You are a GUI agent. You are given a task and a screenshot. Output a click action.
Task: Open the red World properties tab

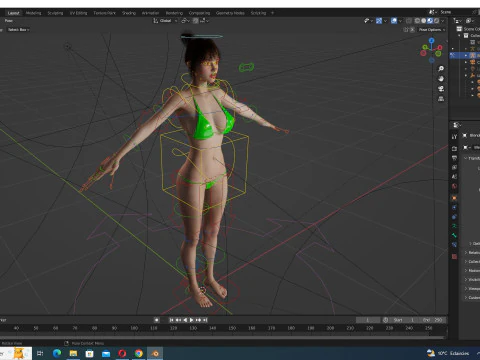pyautogui.click(x=454, y=186)
